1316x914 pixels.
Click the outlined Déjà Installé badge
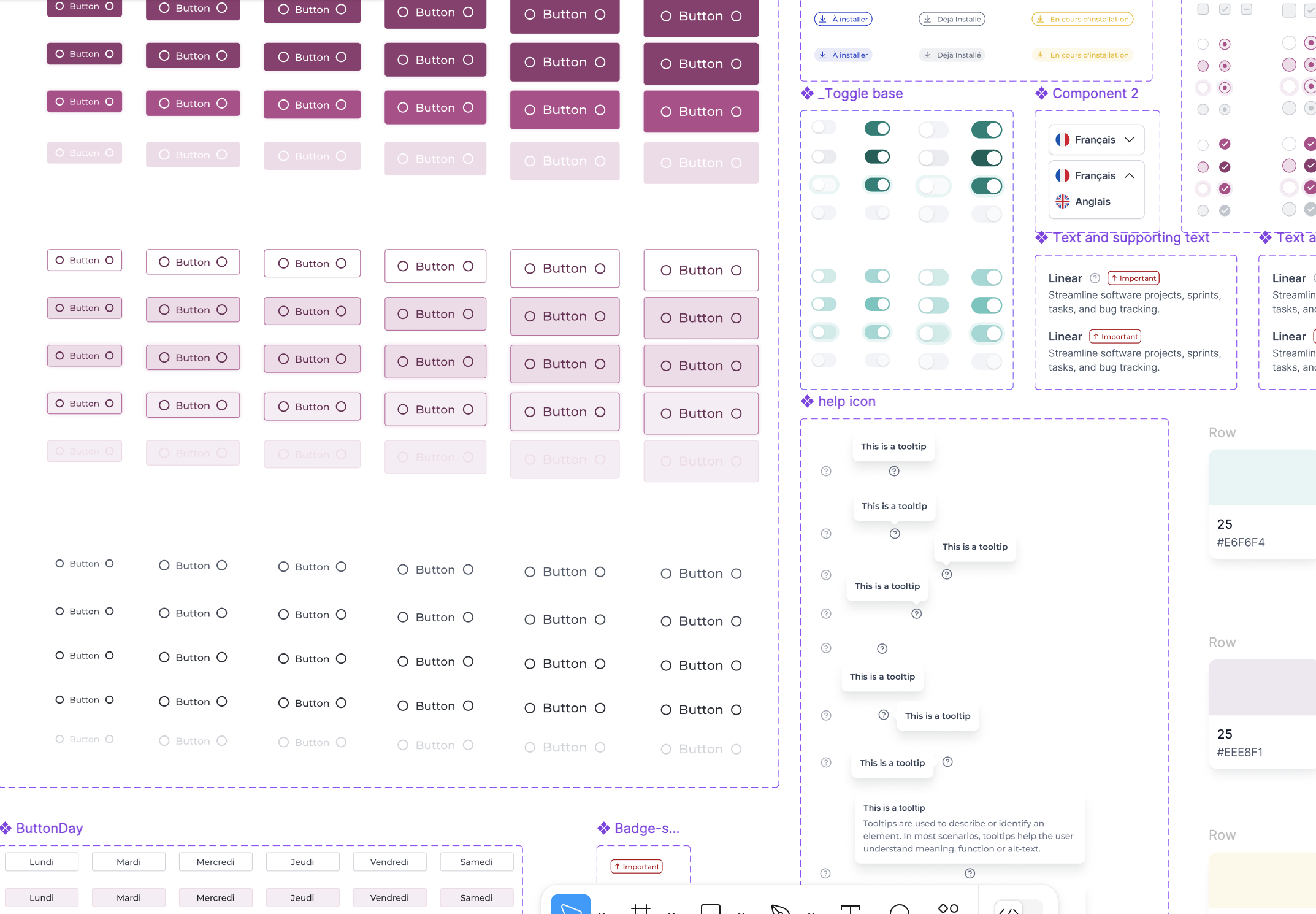tap(952, 19)
